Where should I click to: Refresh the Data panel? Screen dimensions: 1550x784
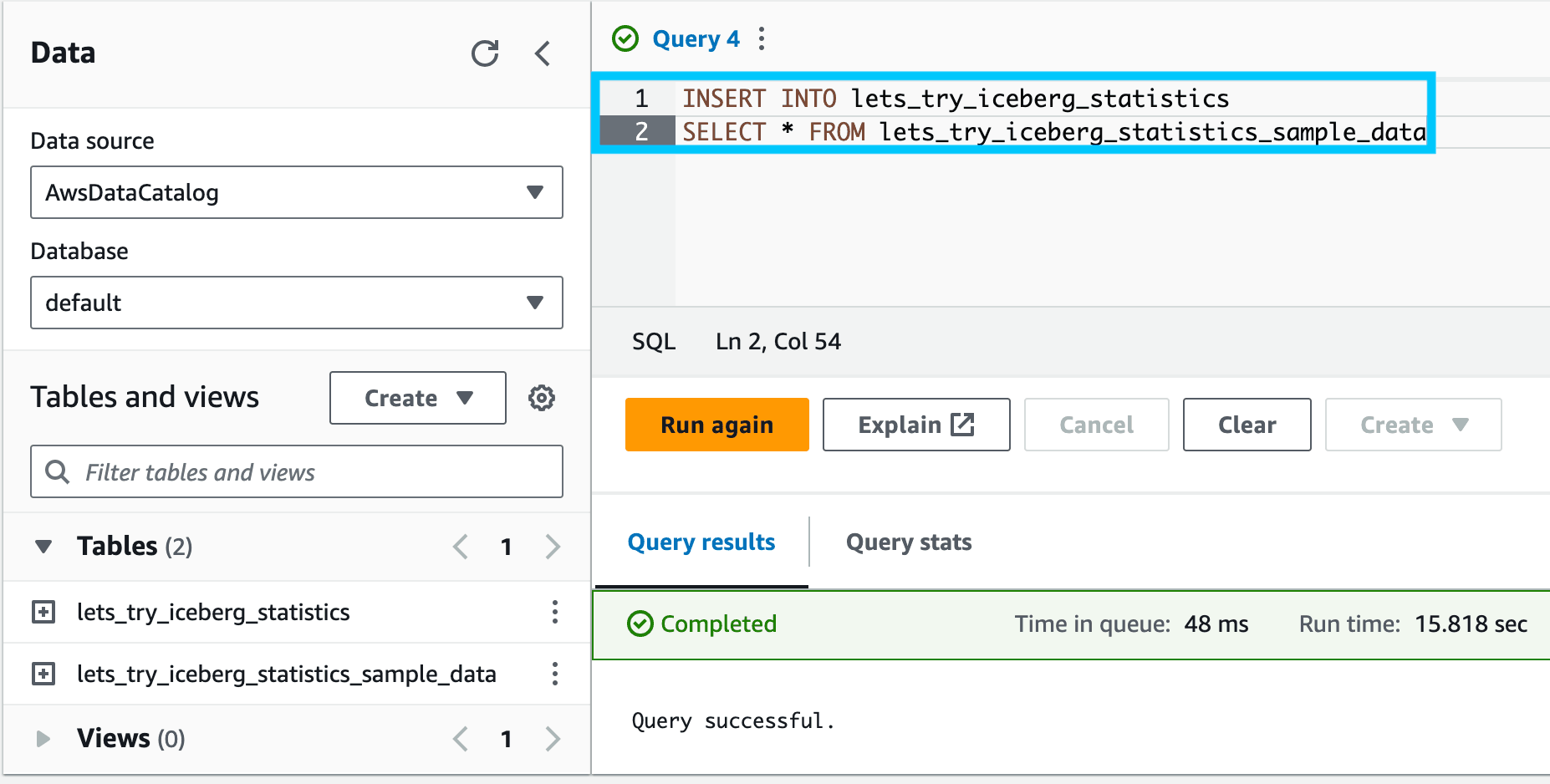click(484, 53)
